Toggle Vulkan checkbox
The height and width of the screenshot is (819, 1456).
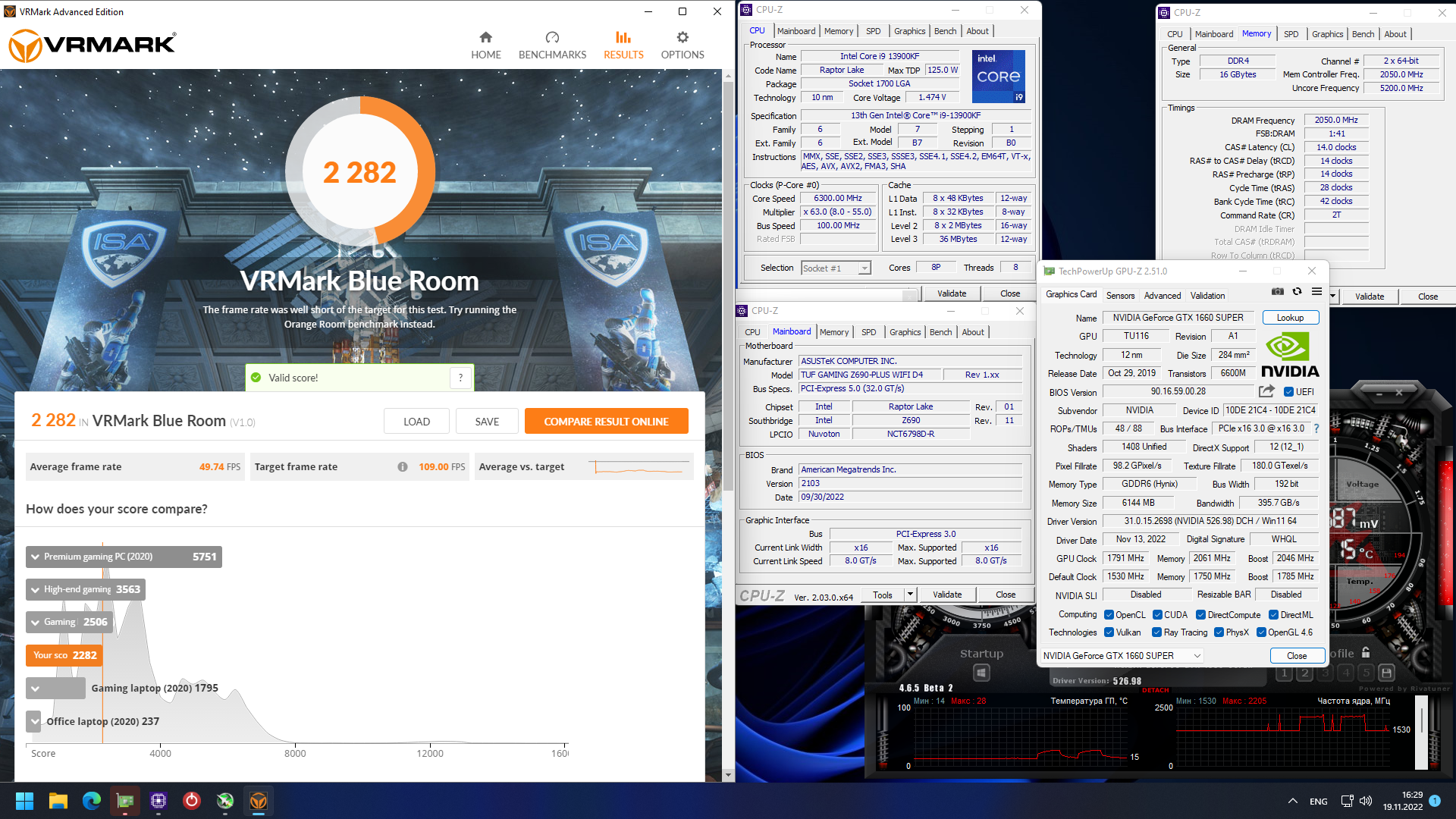[x=1109, y=632]
